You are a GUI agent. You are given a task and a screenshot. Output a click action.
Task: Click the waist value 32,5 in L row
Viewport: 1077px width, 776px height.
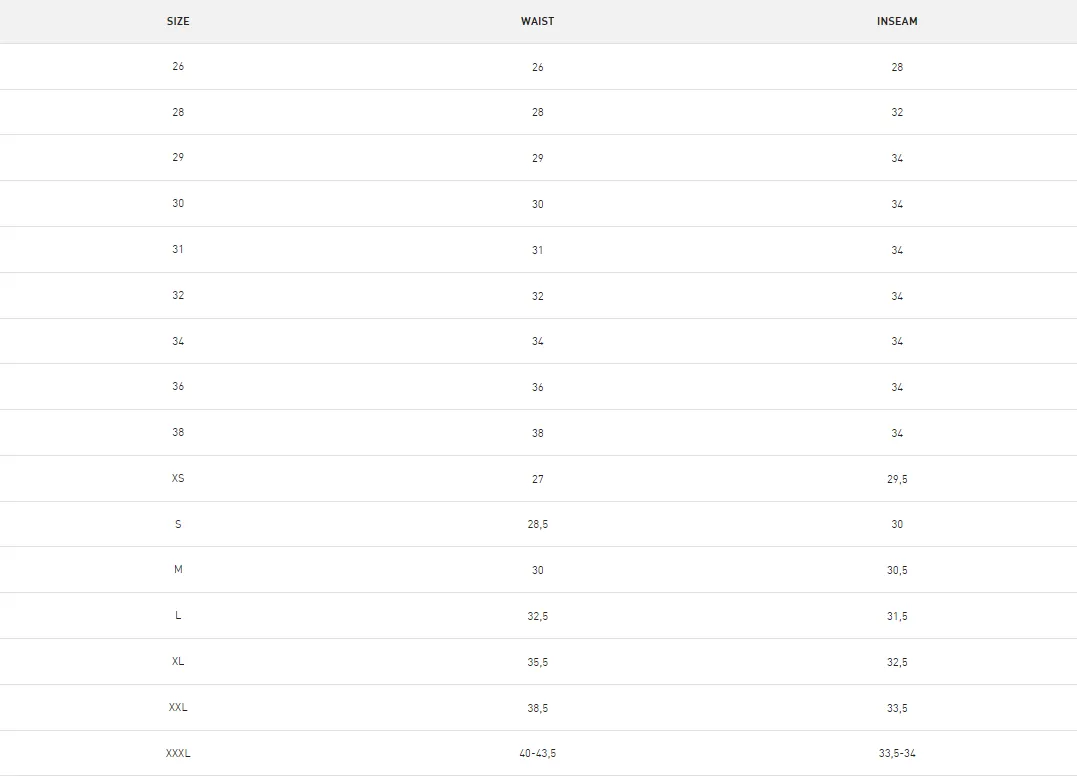click(x=537, y=616)
